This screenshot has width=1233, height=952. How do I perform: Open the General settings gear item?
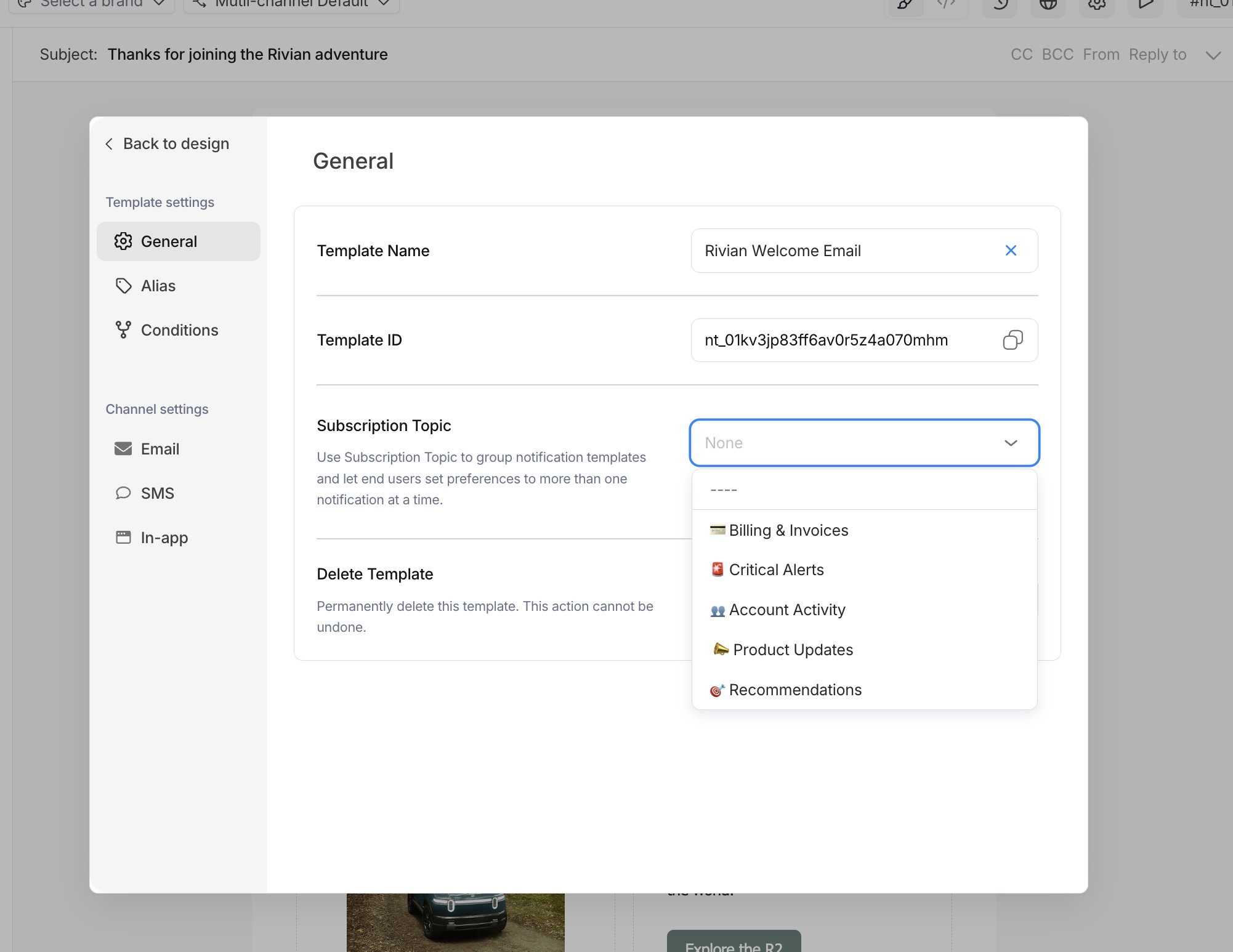click(179, 241)
